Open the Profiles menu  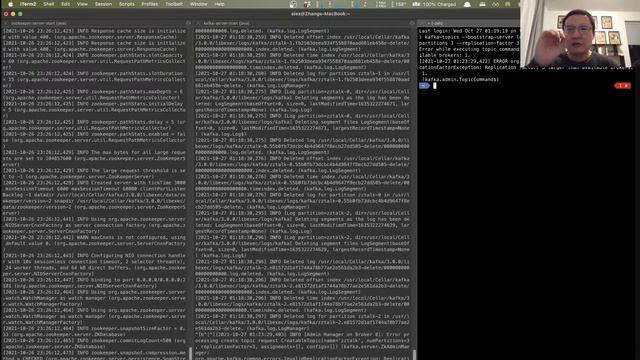(150, 4)
